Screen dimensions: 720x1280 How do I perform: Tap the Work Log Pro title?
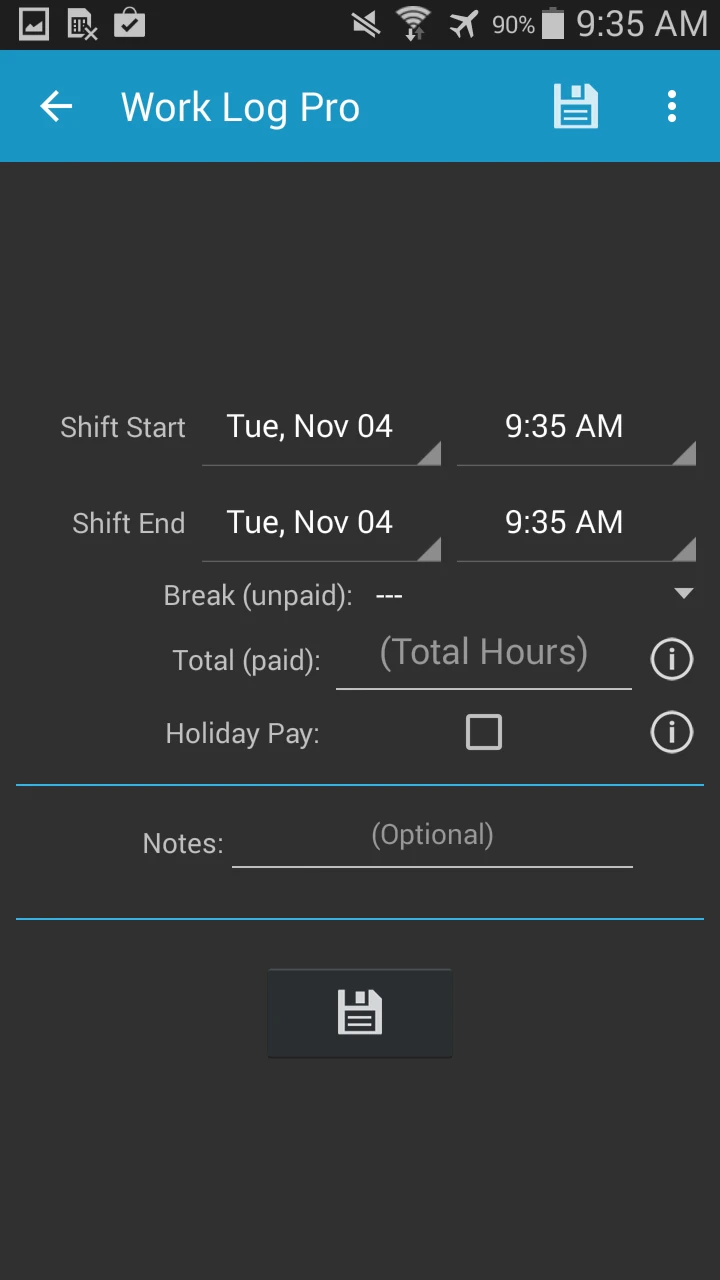click(x=240, y=107)
